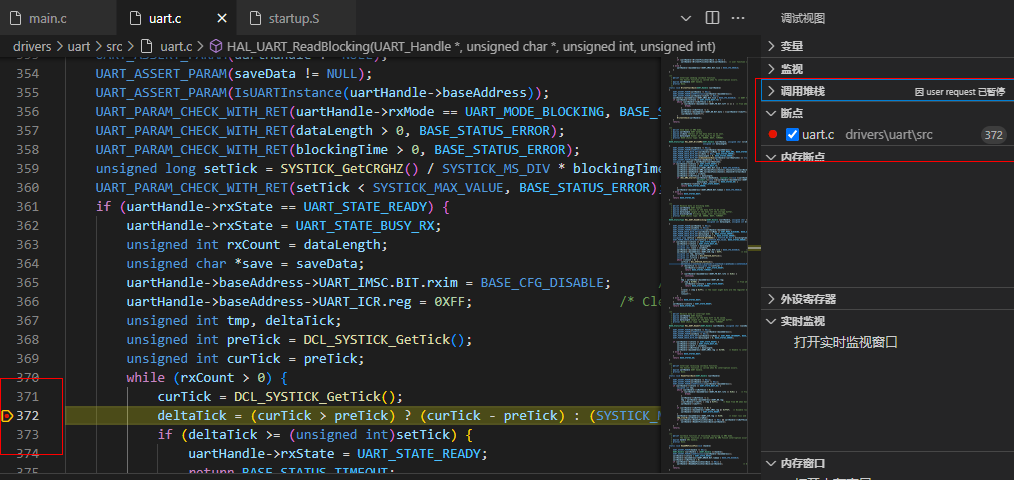Click 打开实时监视窗口 link
This screenshot has height=480, width=1014.
point(846,343)
